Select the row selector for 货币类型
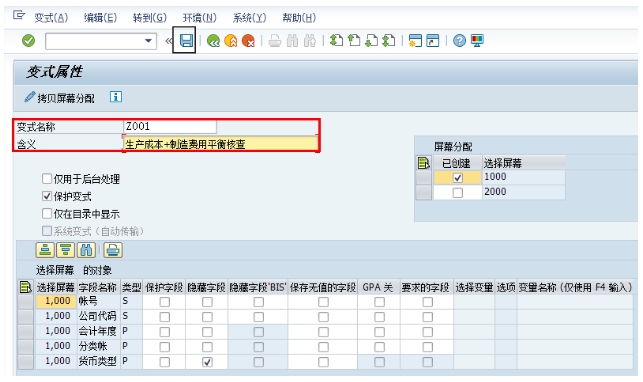This screenshot has width=643, height=382. (x=26, y=362)
